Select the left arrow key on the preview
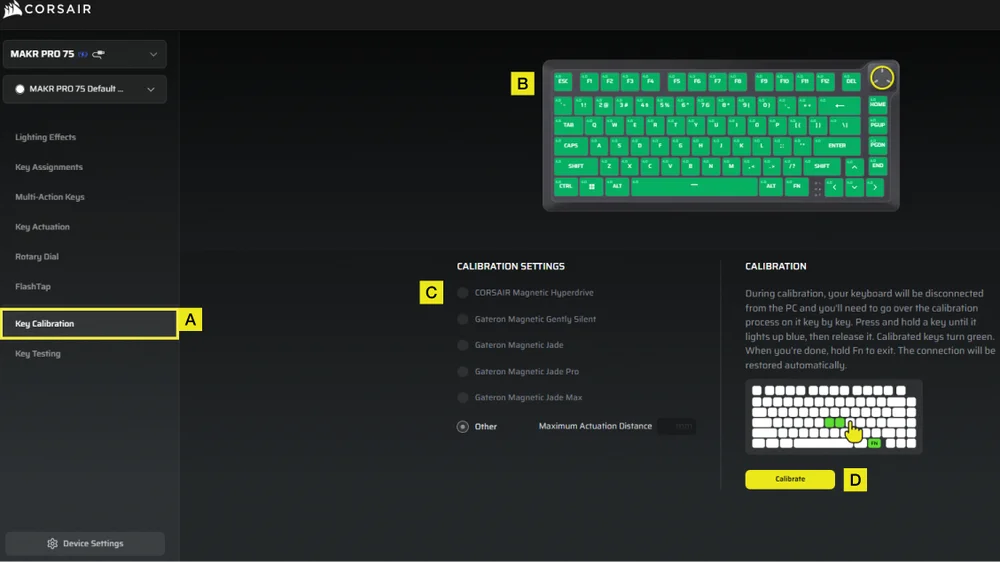This screenshot has width=1000, height=562. (834, 187)
